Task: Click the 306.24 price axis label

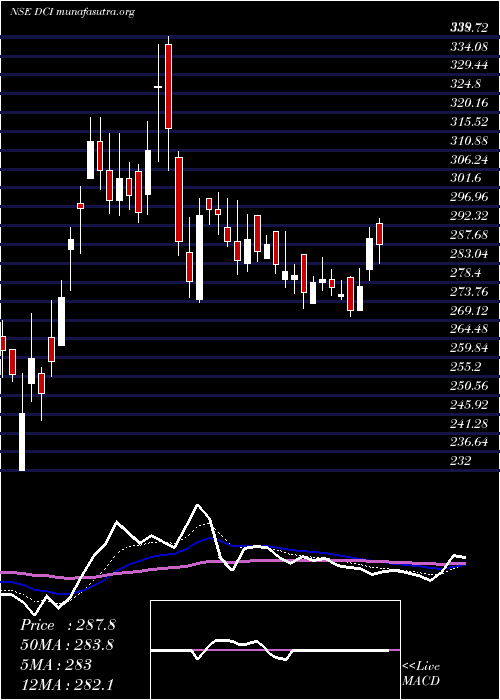Action: coord(469,159)
